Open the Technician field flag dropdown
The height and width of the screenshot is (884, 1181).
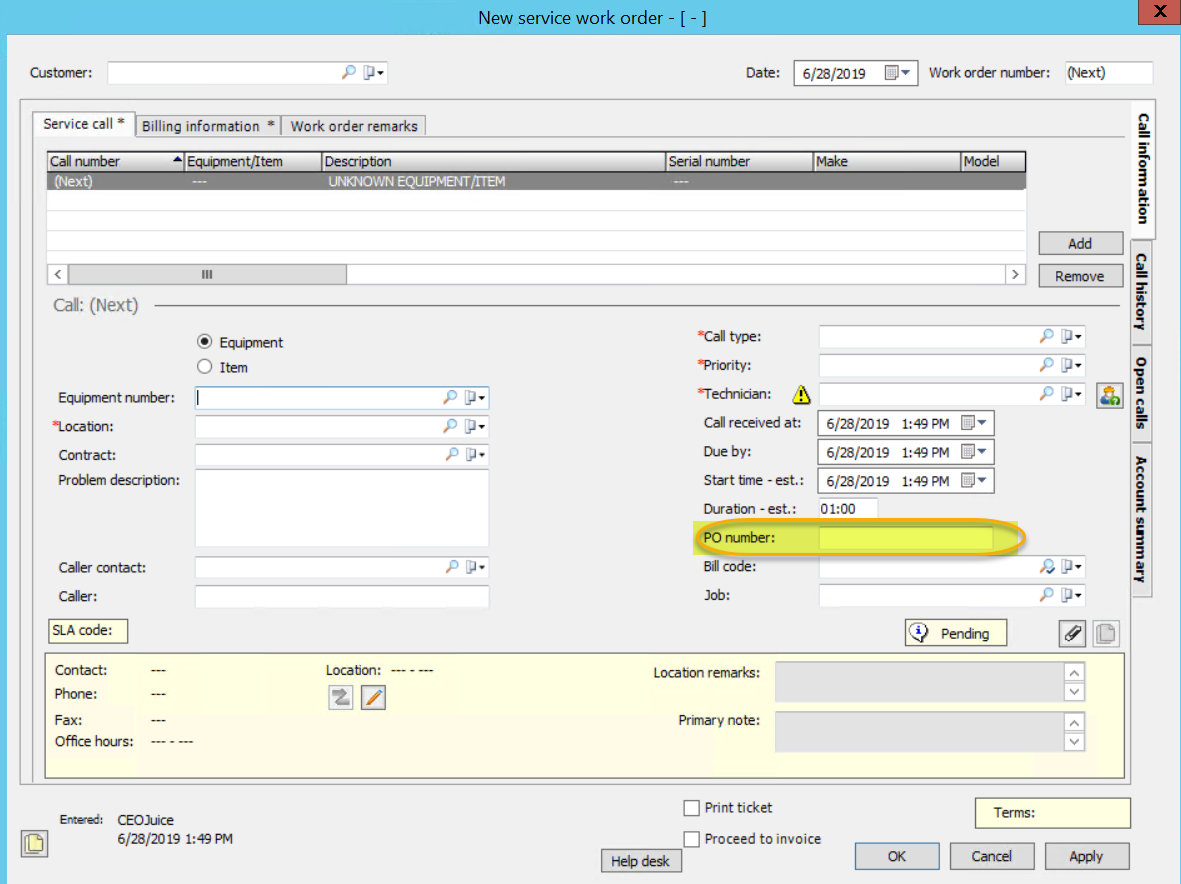[x=1071, y=394]
